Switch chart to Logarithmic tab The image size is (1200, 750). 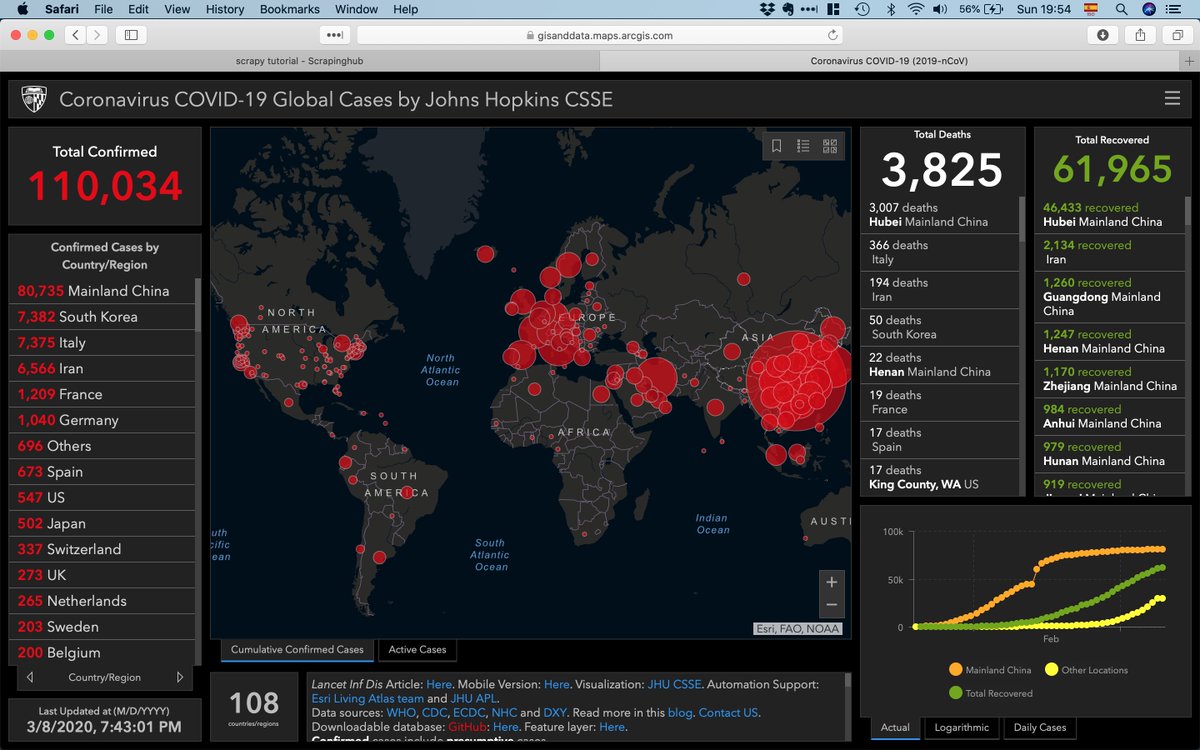[x=961, y=728]
